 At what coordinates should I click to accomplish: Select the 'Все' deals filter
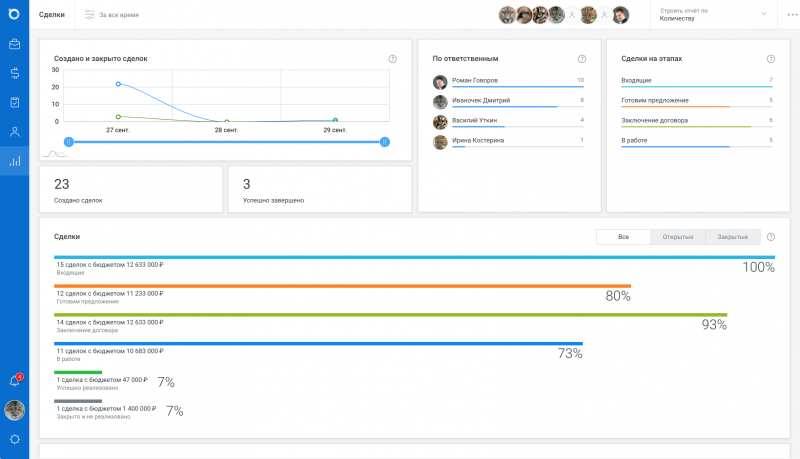click(x=623, y=237)
